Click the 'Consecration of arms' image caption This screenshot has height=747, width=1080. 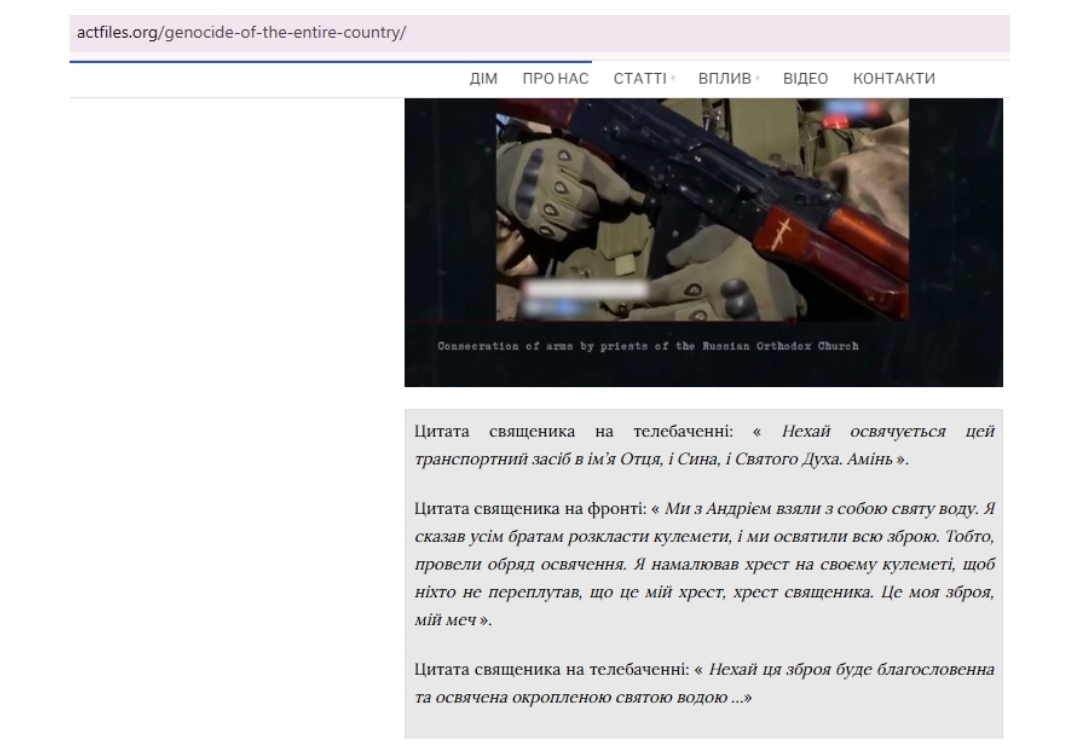(x=648, y=347)
